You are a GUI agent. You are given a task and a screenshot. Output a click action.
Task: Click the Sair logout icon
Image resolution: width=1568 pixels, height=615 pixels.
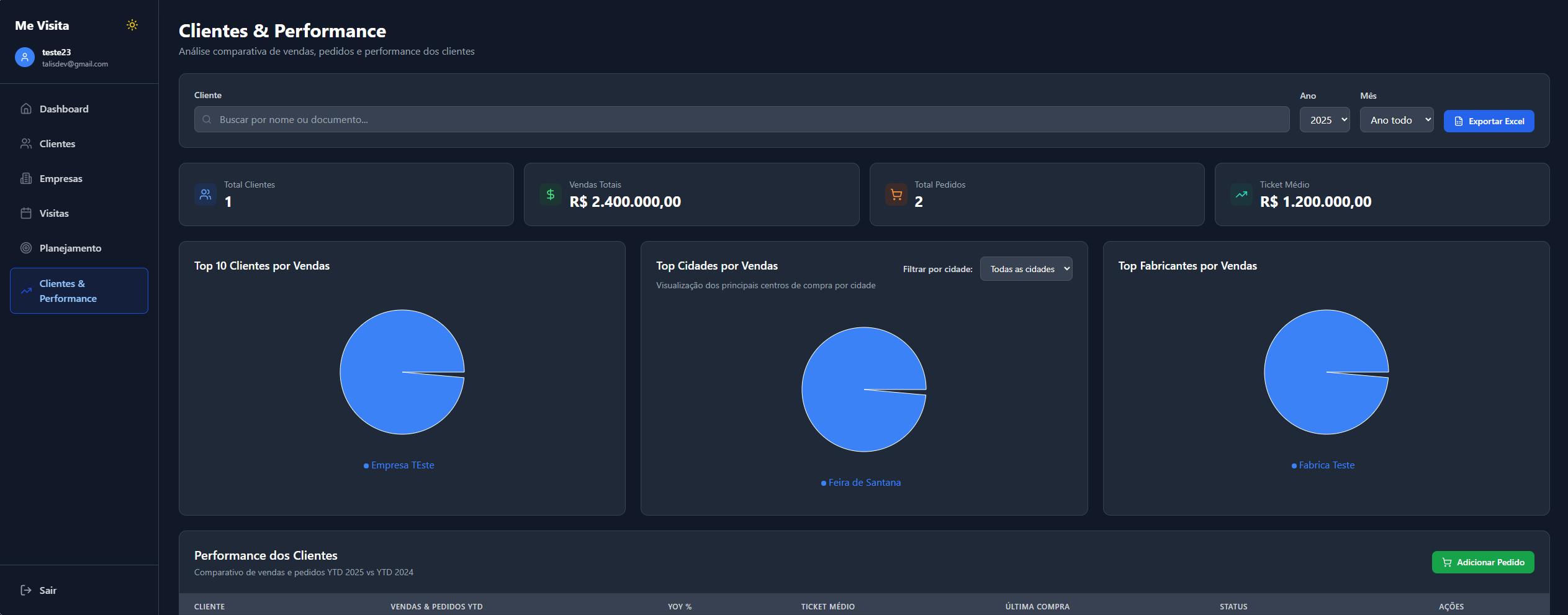pyautogui.click(x=26, y=590)
